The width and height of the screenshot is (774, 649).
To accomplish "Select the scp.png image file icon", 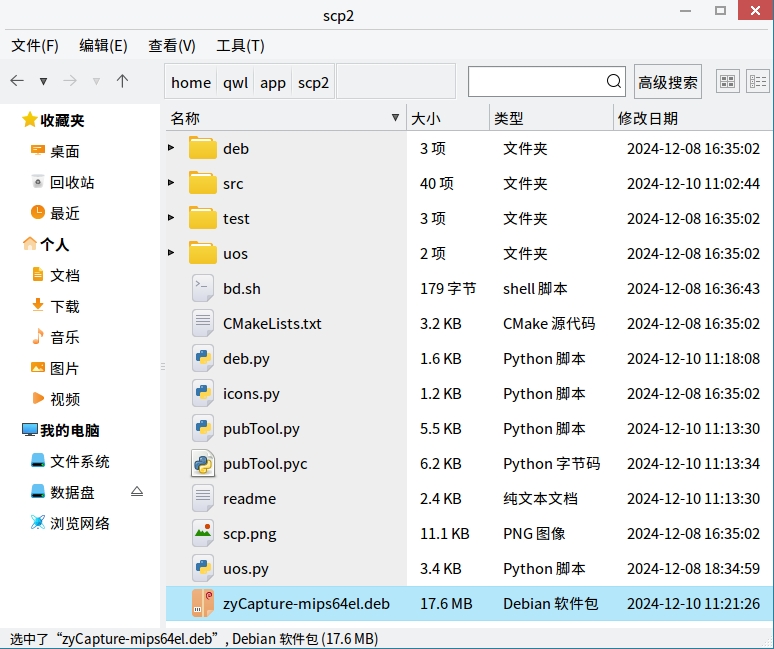I will (x=203, y=533).
